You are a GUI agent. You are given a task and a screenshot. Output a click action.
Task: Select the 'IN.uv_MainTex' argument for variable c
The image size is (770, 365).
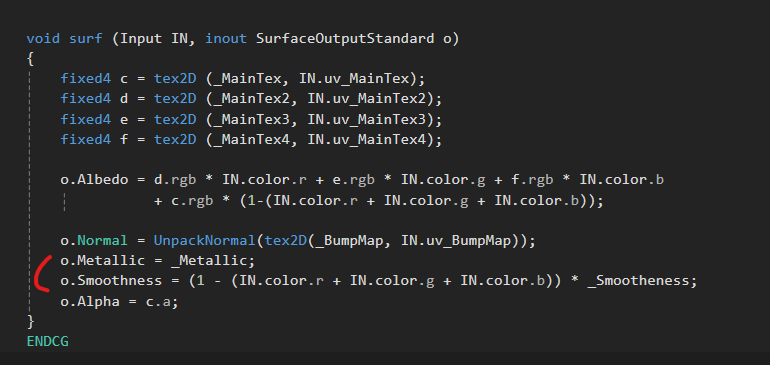pos(353,79)
